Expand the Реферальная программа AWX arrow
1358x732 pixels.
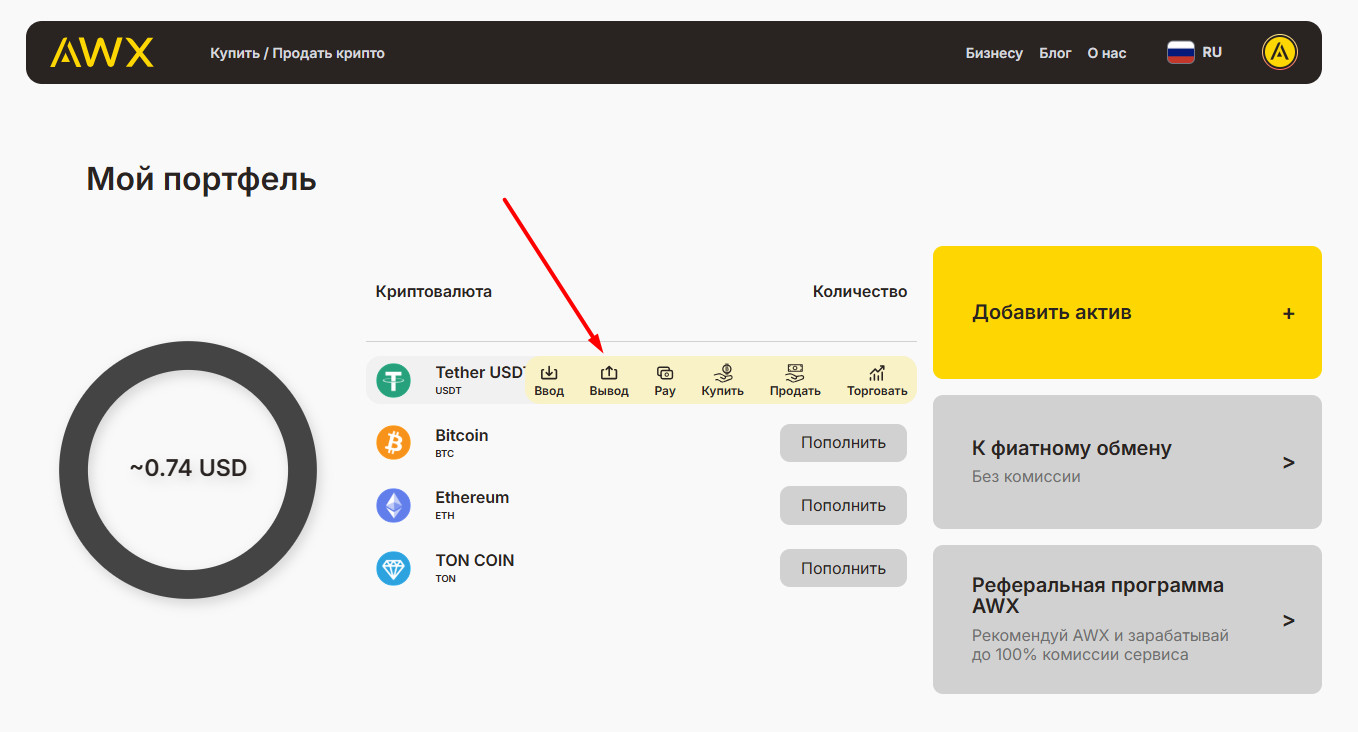coord(1288,620)
